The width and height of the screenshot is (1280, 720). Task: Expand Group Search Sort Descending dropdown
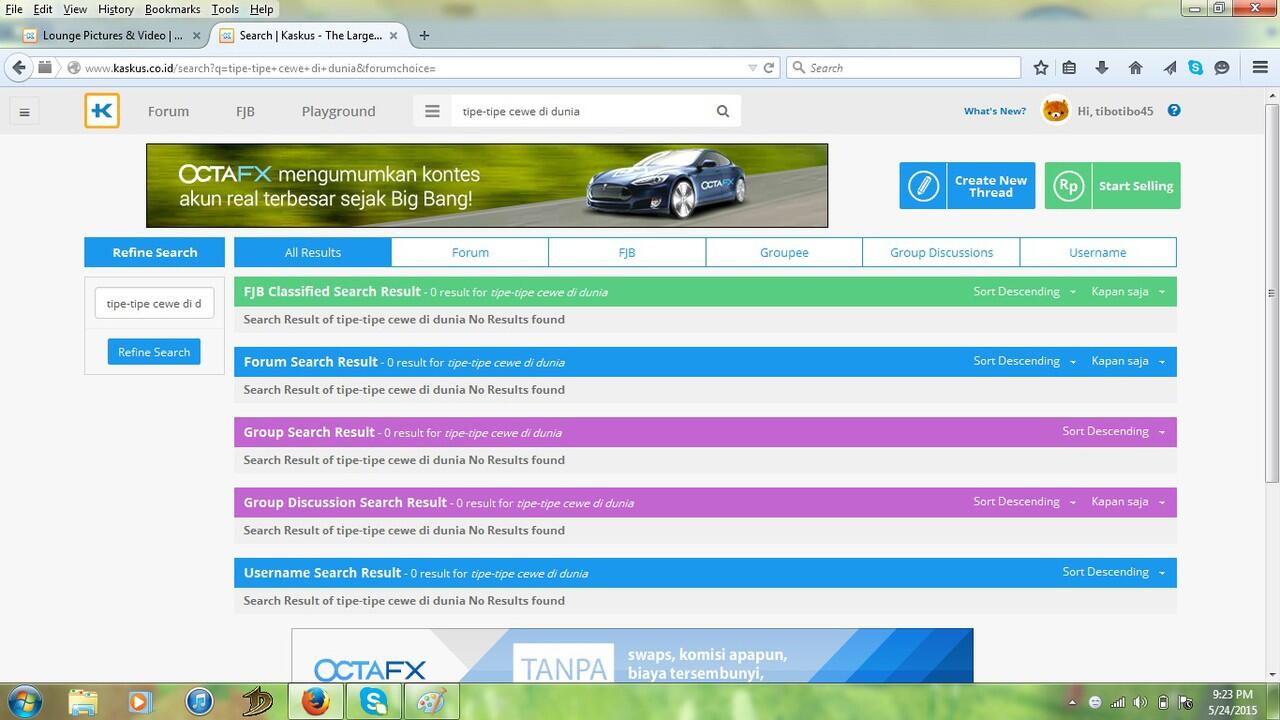click(x=1113, y=431)
